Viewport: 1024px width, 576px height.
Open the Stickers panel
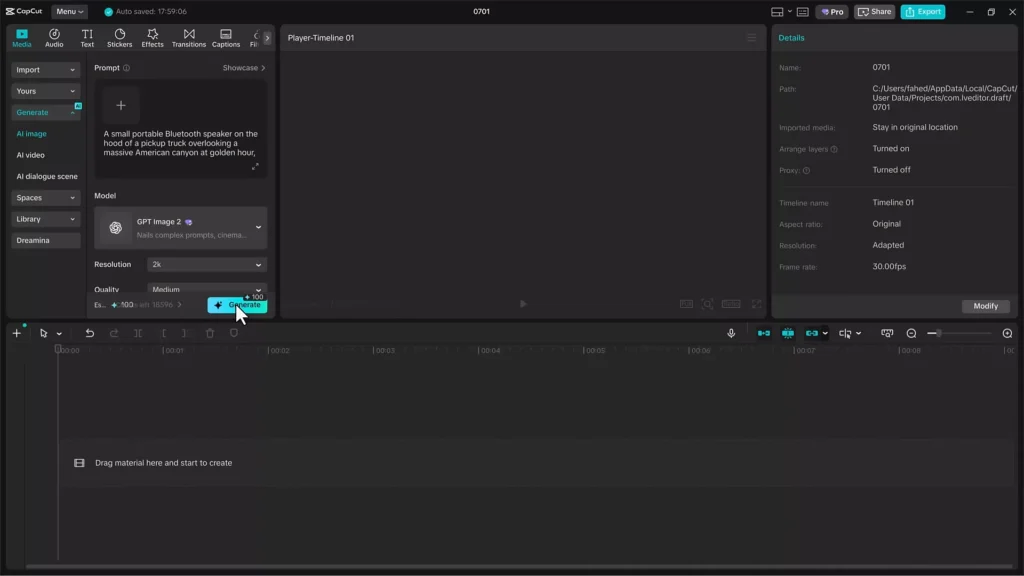[x=120, y=38]
